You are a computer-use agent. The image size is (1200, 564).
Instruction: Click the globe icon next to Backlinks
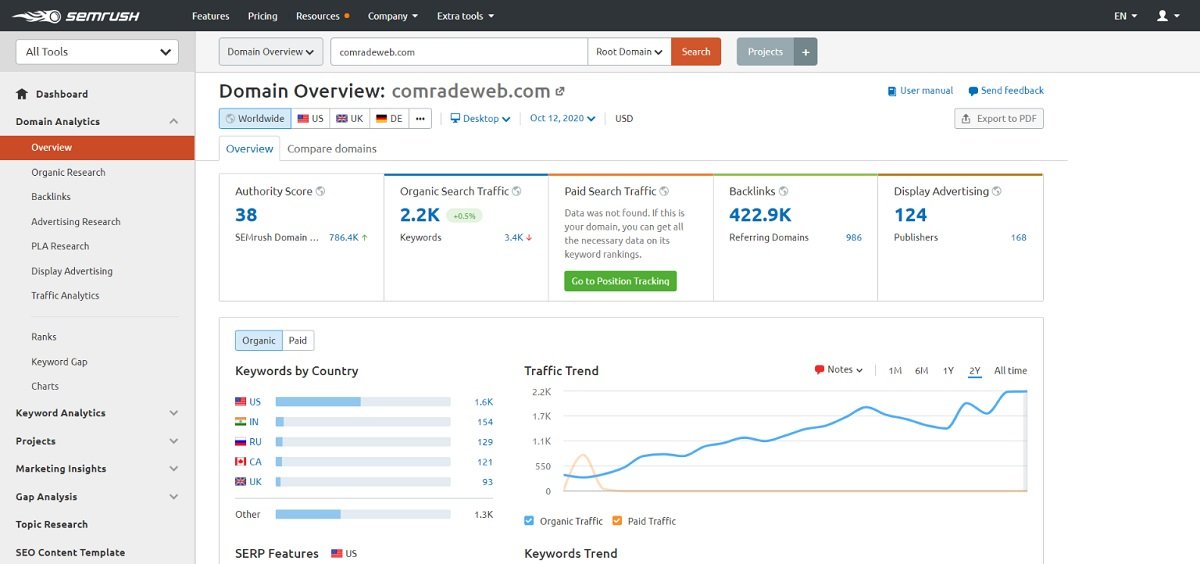coord(784,191)
